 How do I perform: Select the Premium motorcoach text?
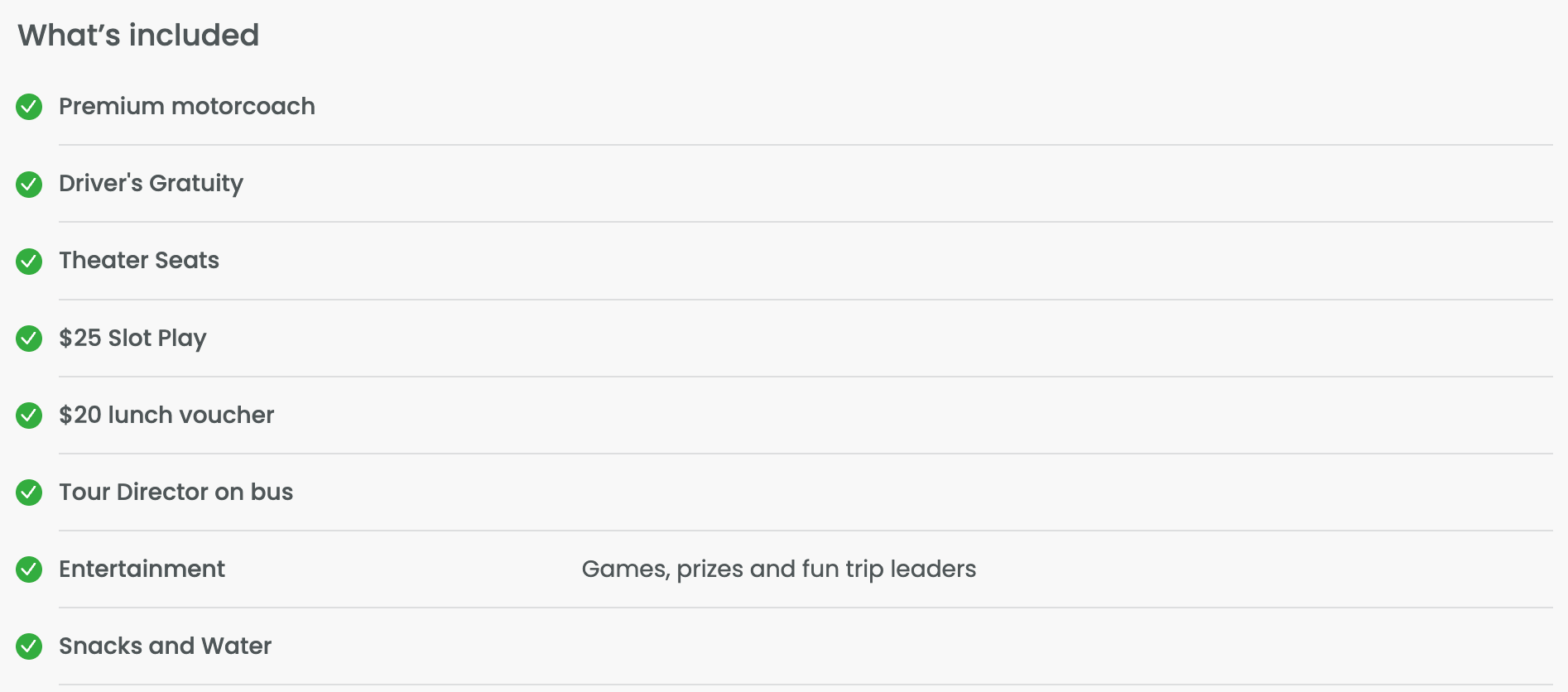tap(186, 106)
